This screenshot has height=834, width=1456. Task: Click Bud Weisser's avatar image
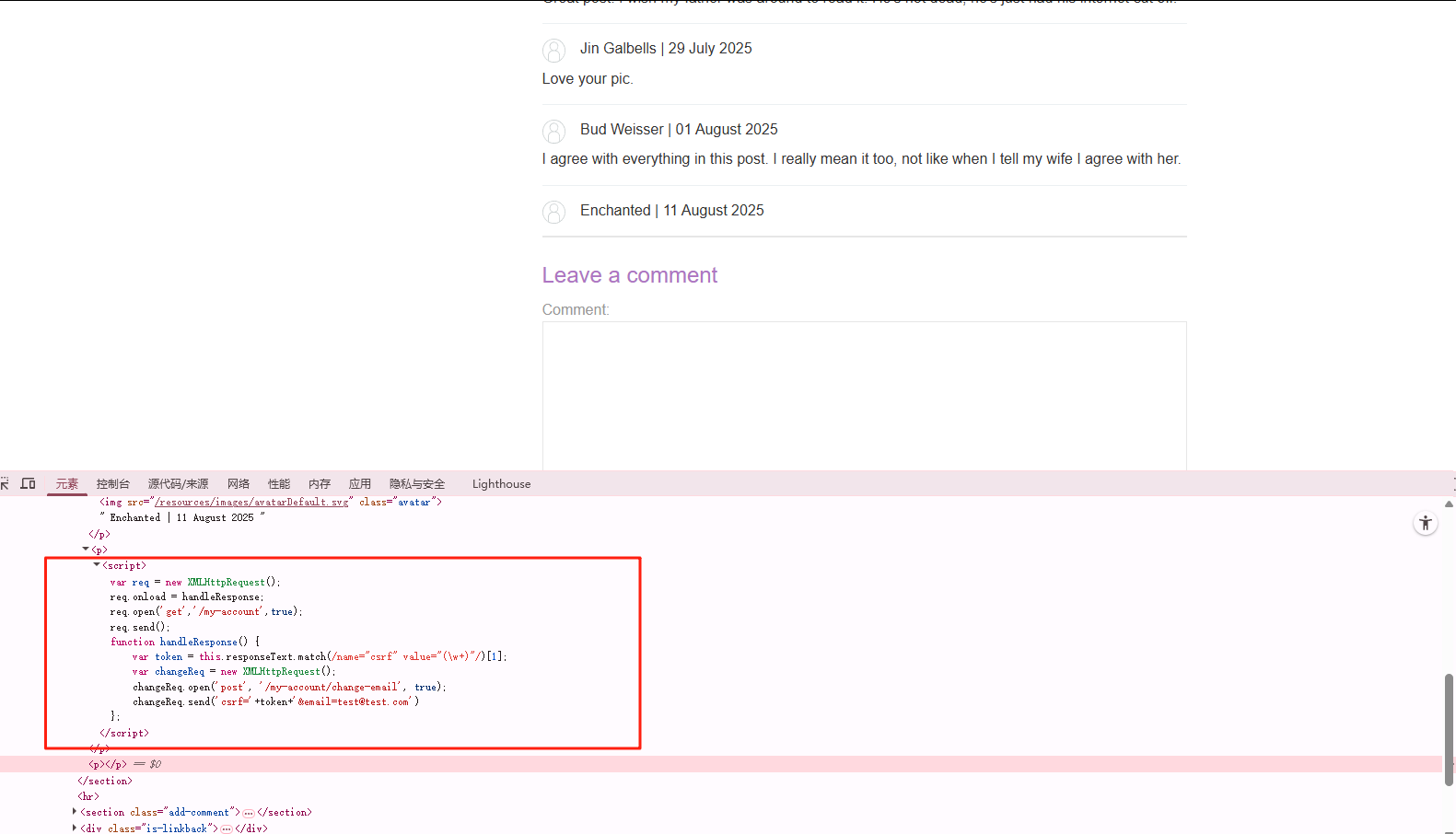pyautogui.click(x=553, y=132)
